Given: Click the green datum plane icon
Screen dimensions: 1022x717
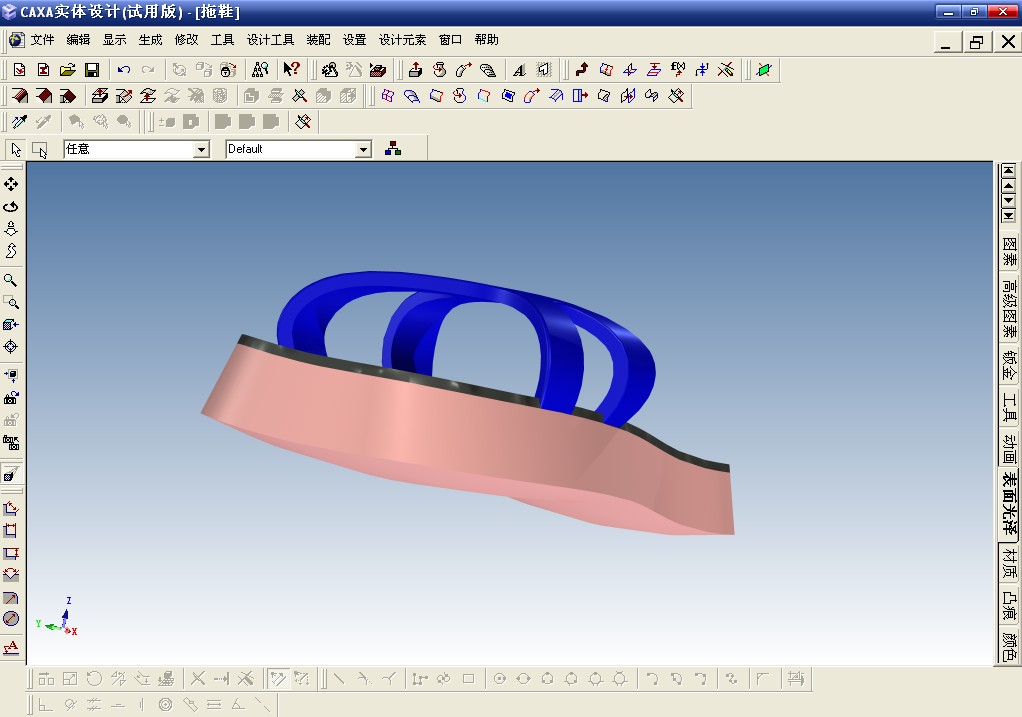Looking at the screenshot, I should 764,70.
